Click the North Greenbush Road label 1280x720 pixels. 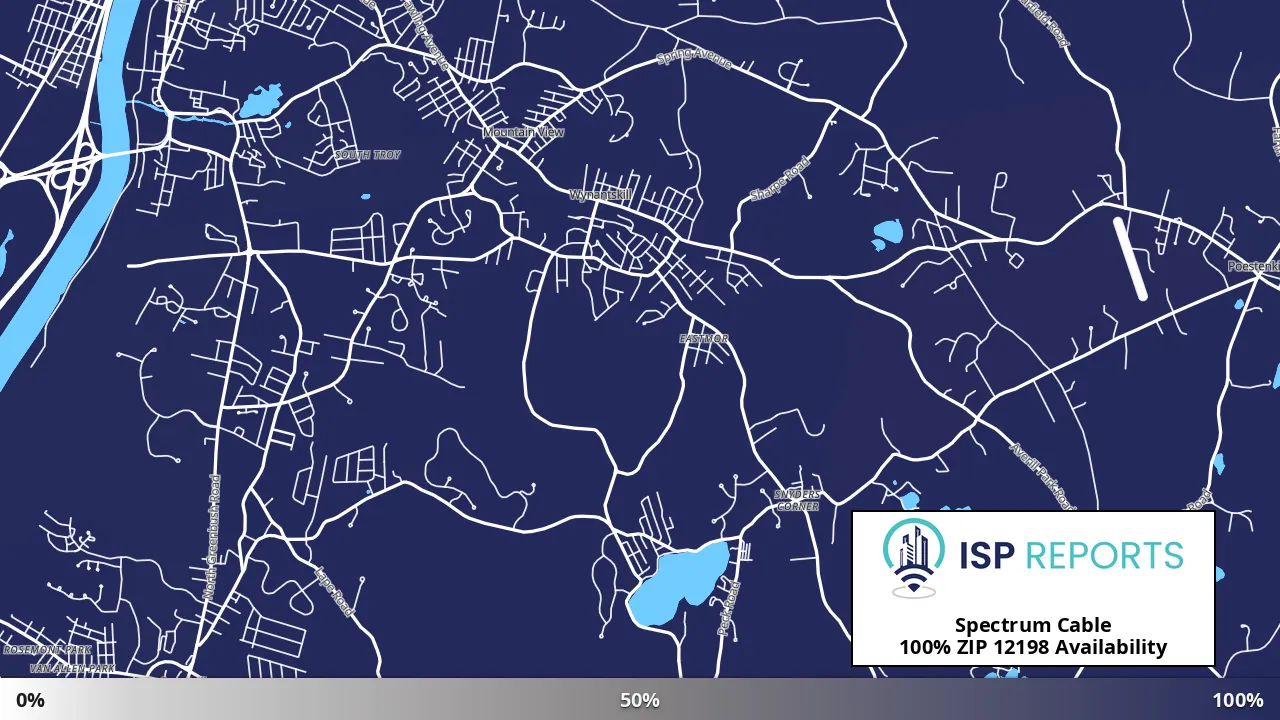[x=213, y=537]
